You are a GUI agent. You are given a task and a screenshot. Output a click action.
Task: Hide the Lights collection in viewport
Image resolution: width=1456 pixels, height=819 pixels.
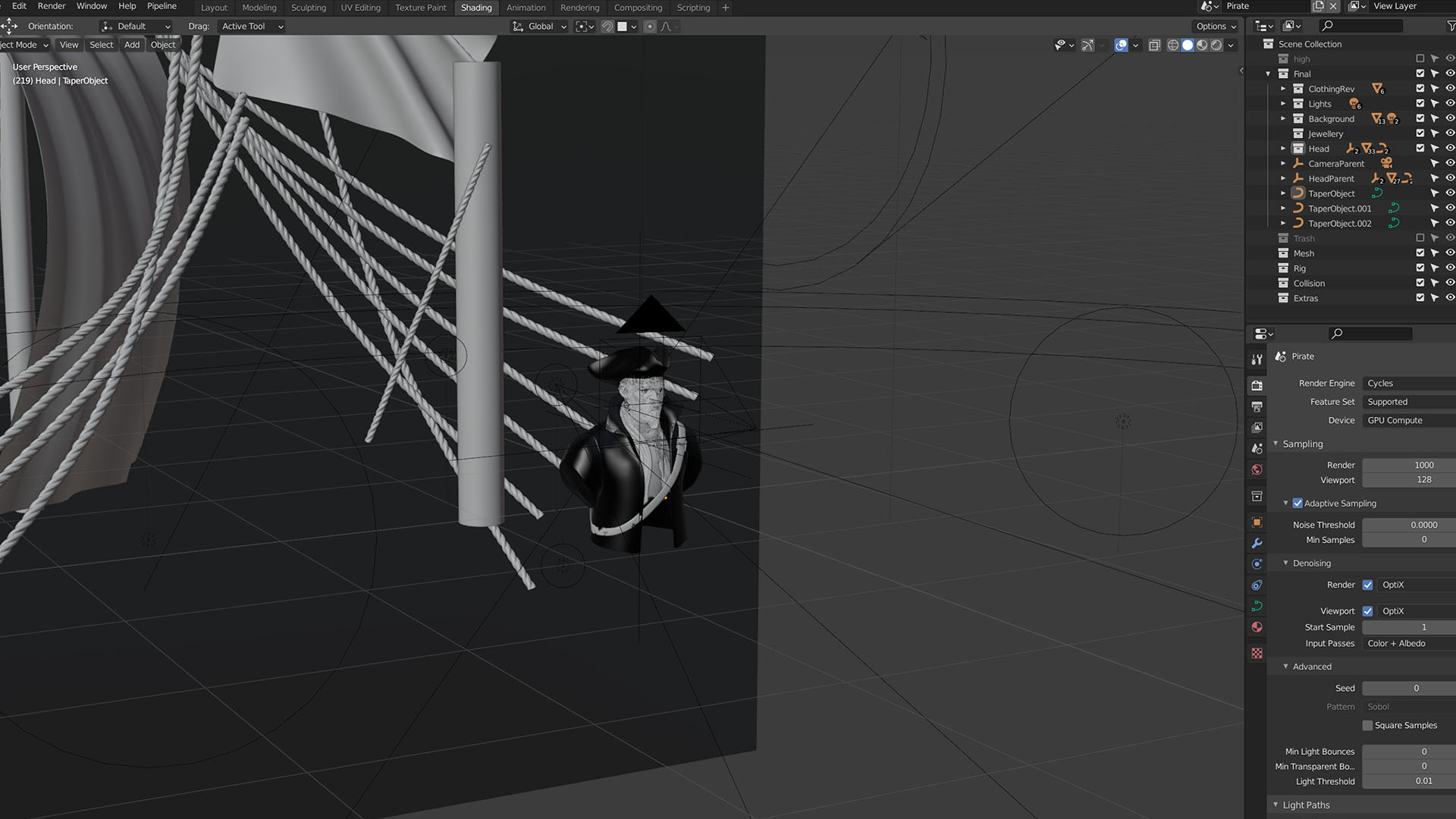coord(1449,104)
